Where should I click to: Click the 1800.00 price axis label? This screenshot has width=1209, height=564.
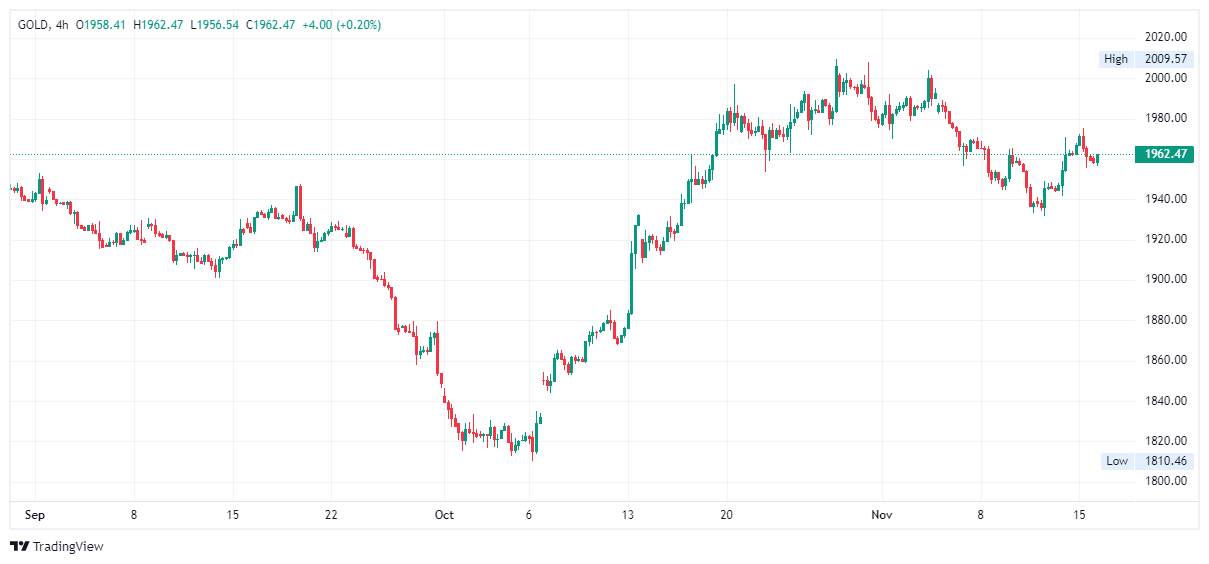point(1165,481)
